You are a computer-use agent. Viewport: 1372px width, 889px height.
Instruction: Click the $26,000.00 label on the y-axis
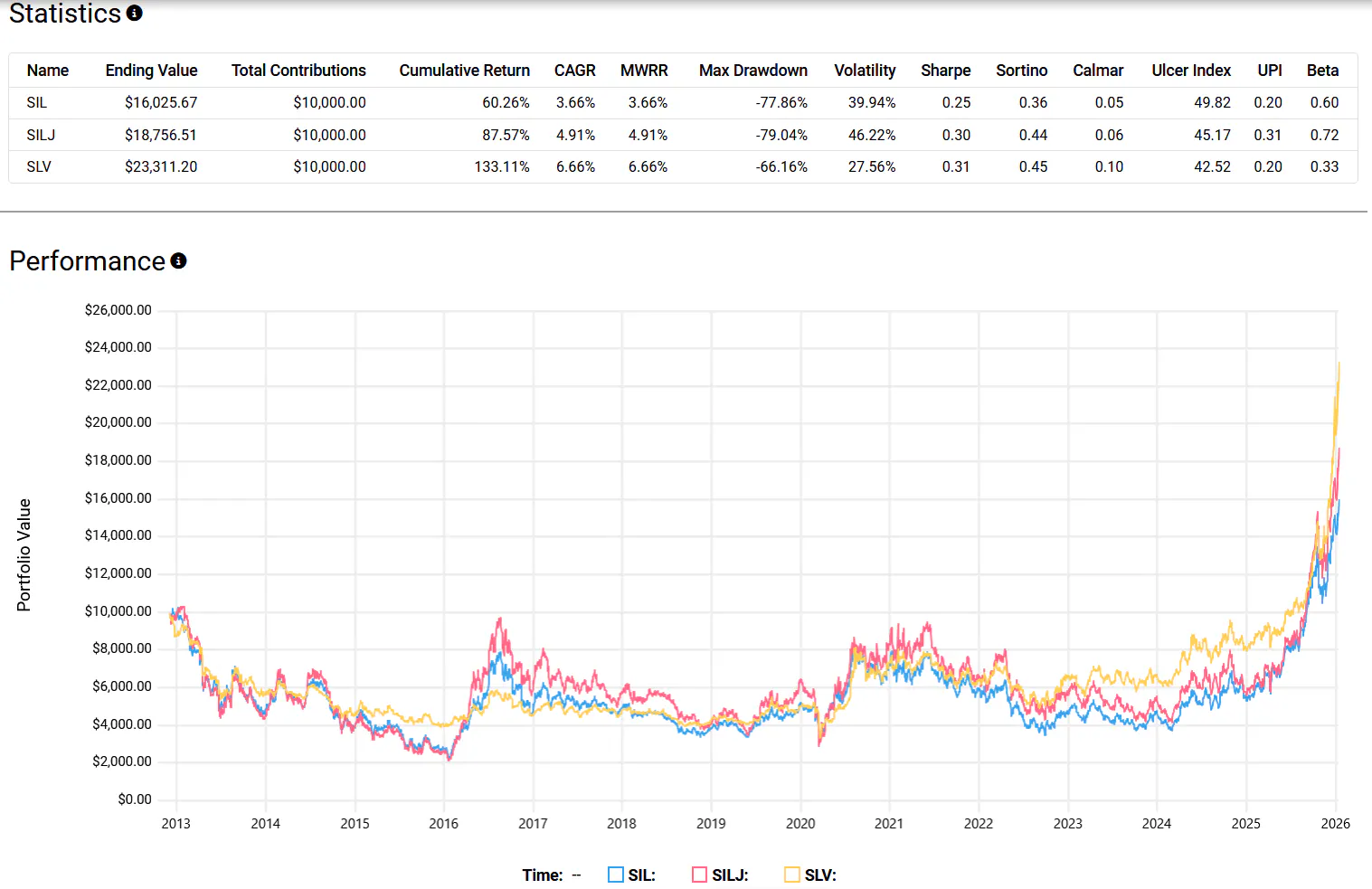pyautogui.click(x=118, y=310)
